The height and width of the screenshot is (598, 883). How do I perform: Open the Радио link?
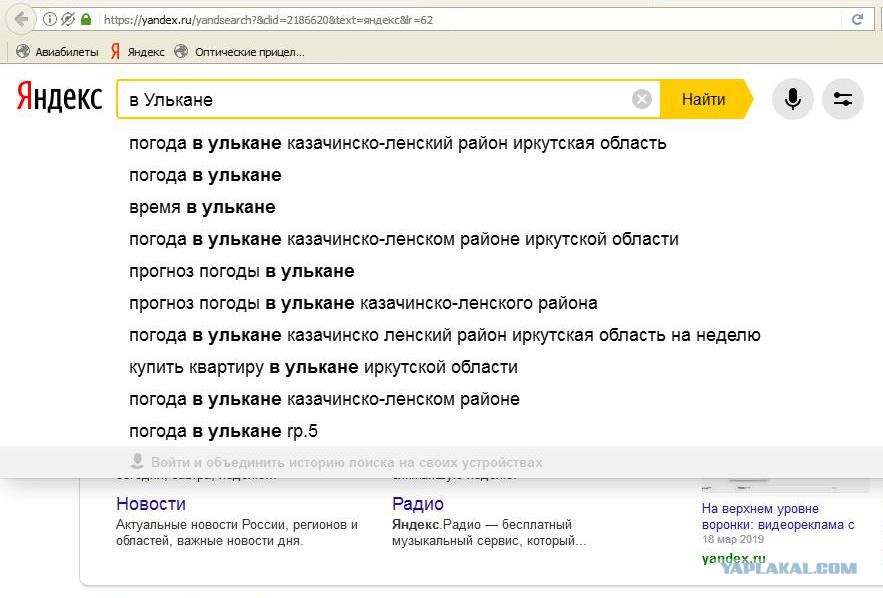(418, 504)
